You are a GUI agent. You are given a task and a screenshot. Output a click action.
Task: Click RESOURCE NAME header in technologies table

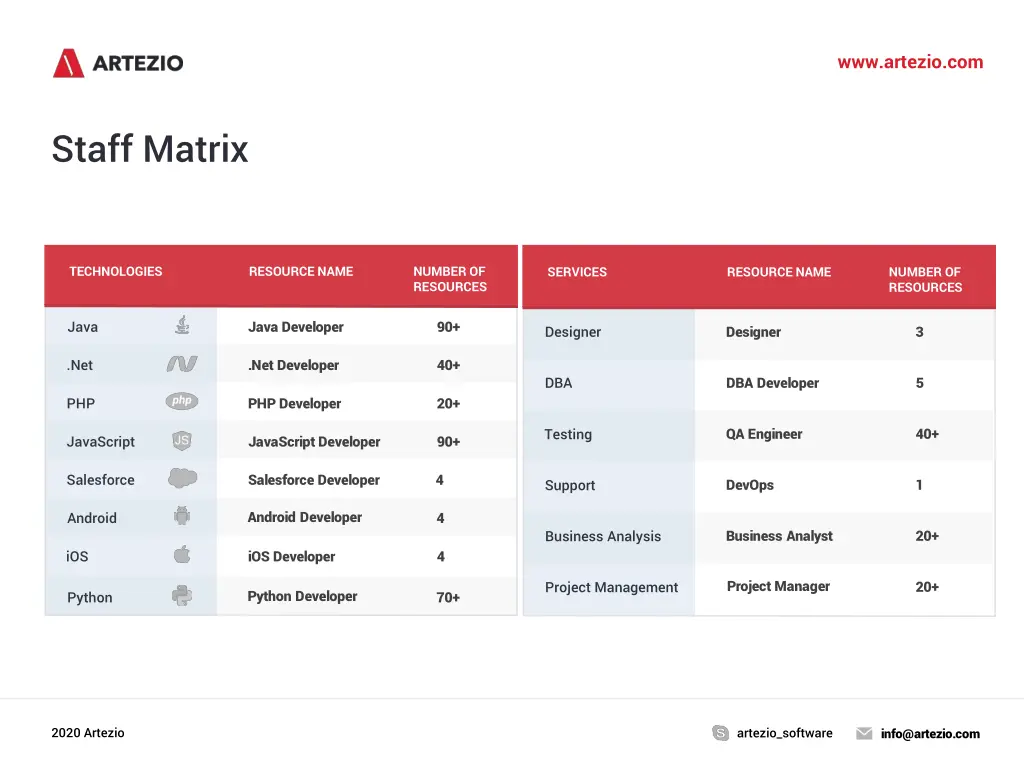300,272
